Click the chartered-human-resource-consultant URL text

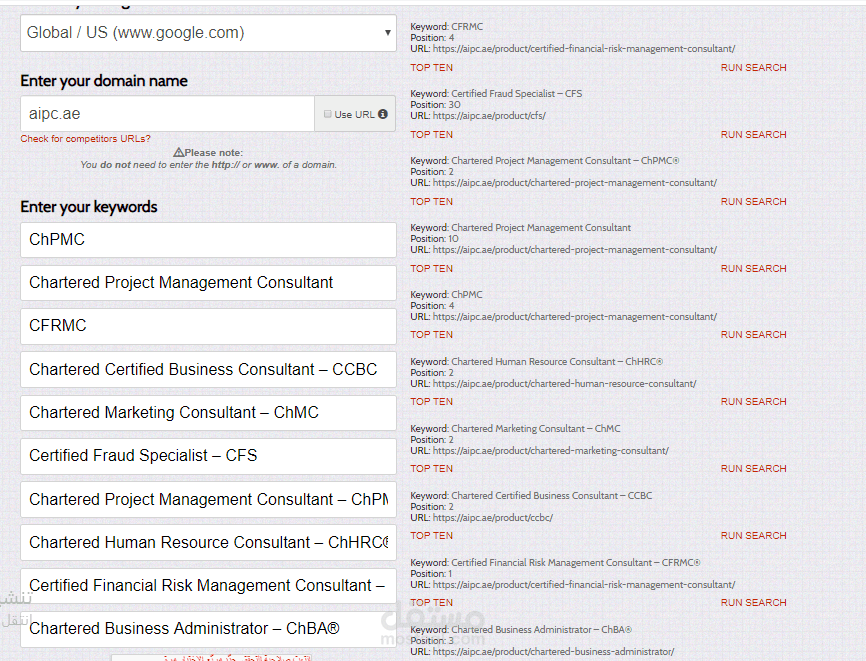pyautogui.click(x=564, y=384)
